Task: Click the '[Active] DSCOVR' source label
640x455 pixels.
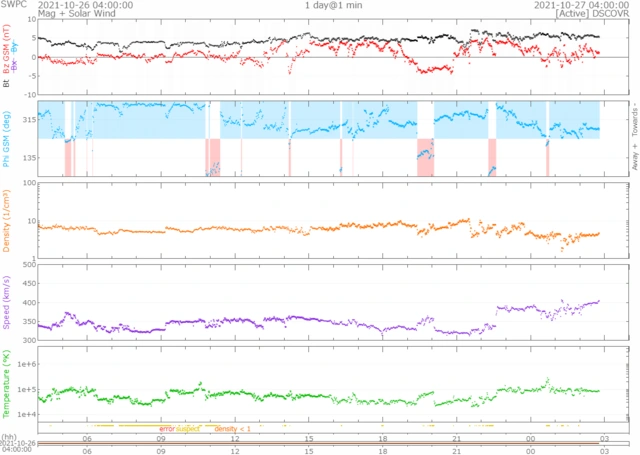Action: coord(592,13)
